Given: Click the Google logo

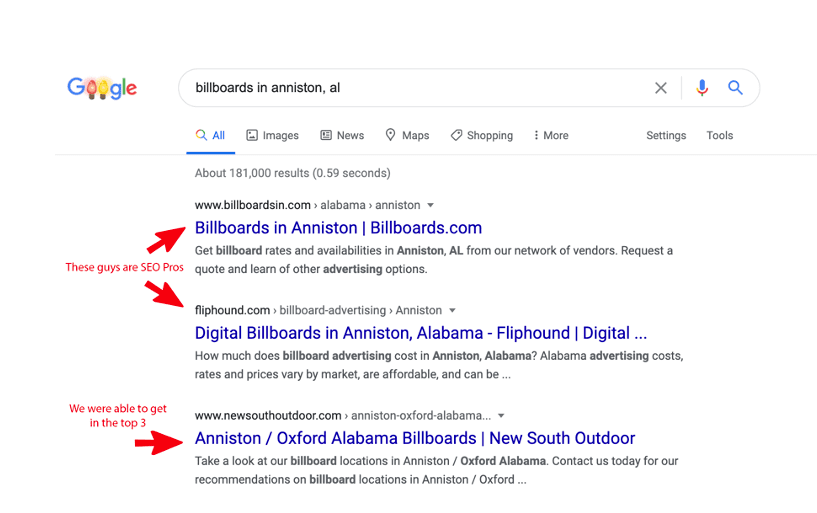Looking at the screenshot, I should [x=102, y=88].
